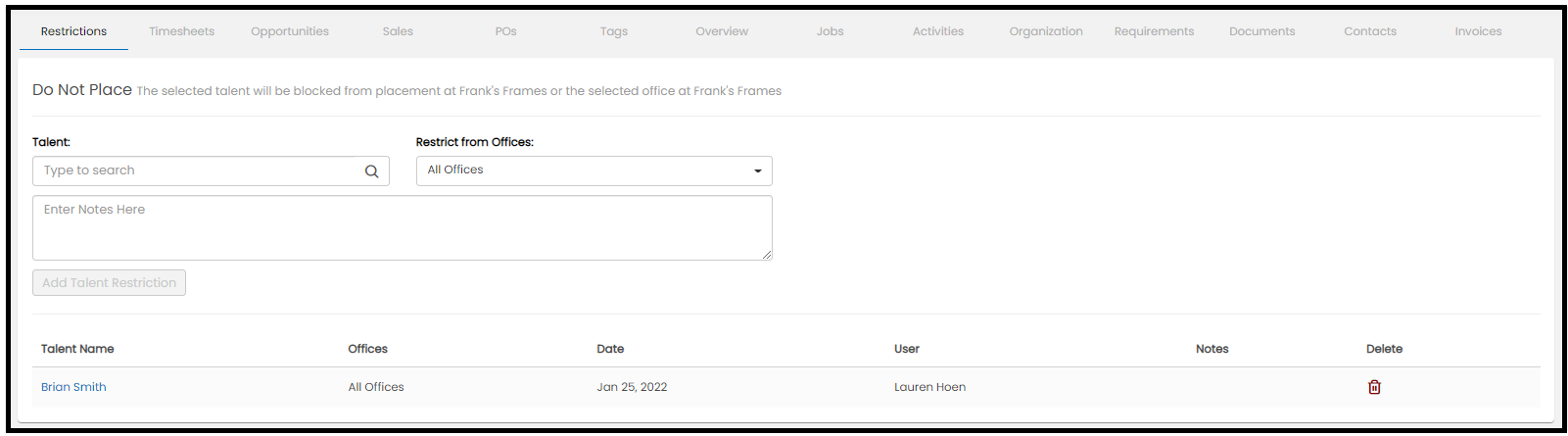Delete Brian Smith restriction with trash icon
This screenshot has width=1568, height=436.
coord(1374,387)
